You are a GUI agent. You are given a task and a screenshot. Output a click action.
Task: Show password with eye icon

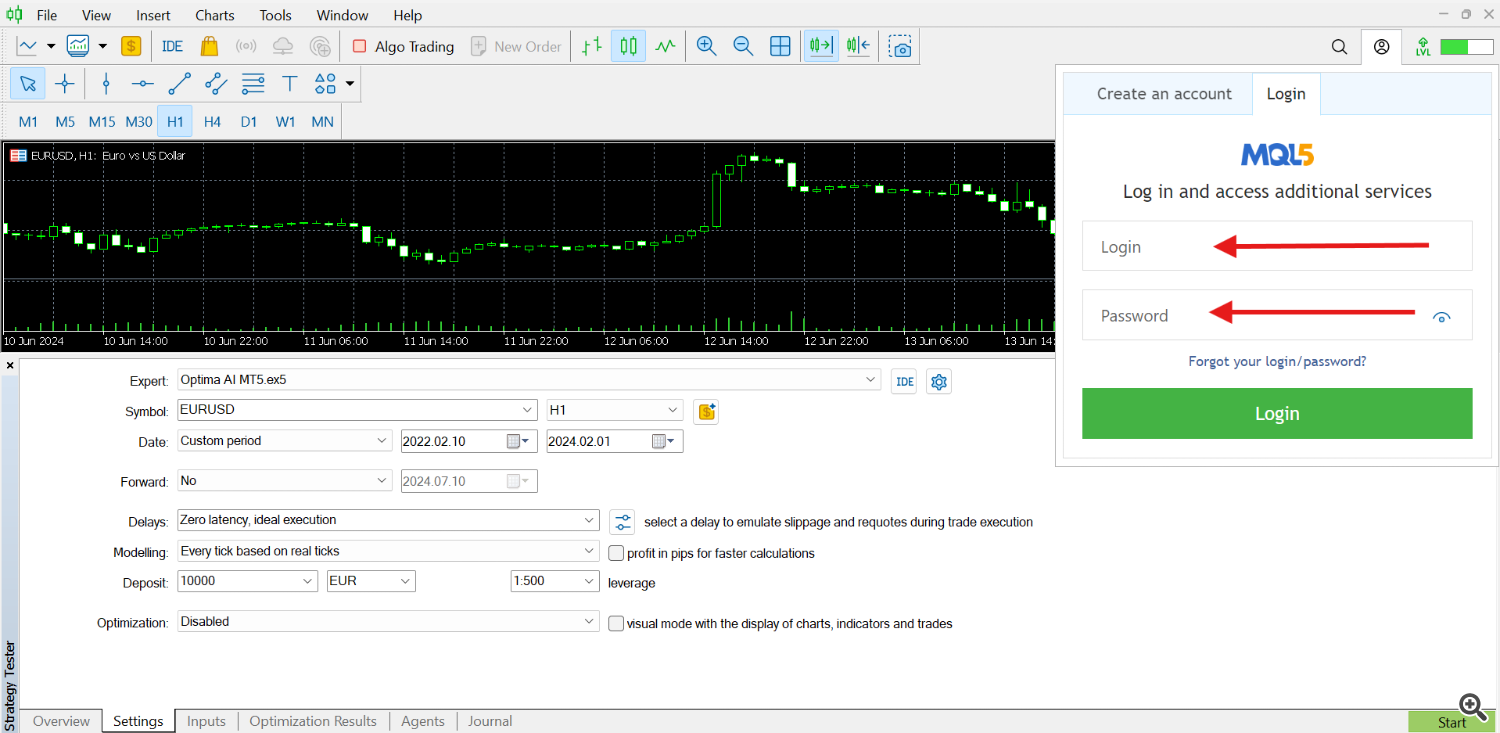[1441, 317]
